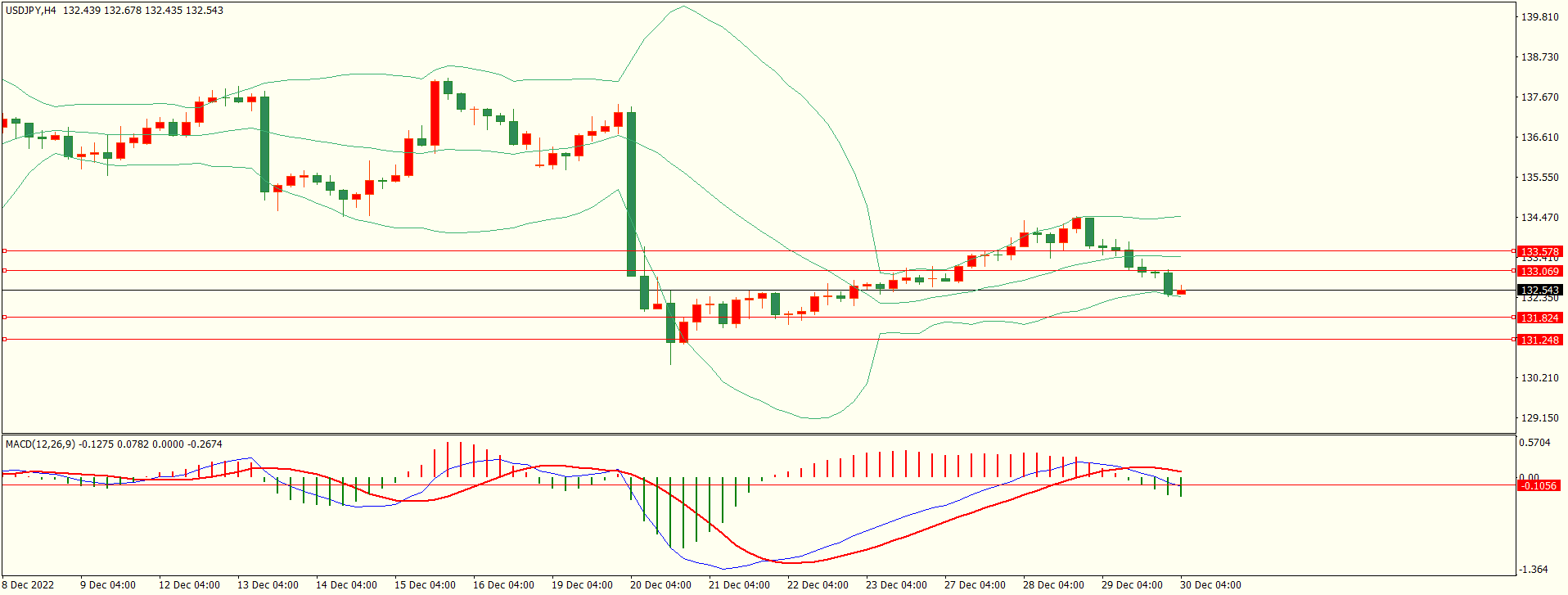Click the large green candle on 20 Dec
1568x595 pixels.
pos(631,194)
